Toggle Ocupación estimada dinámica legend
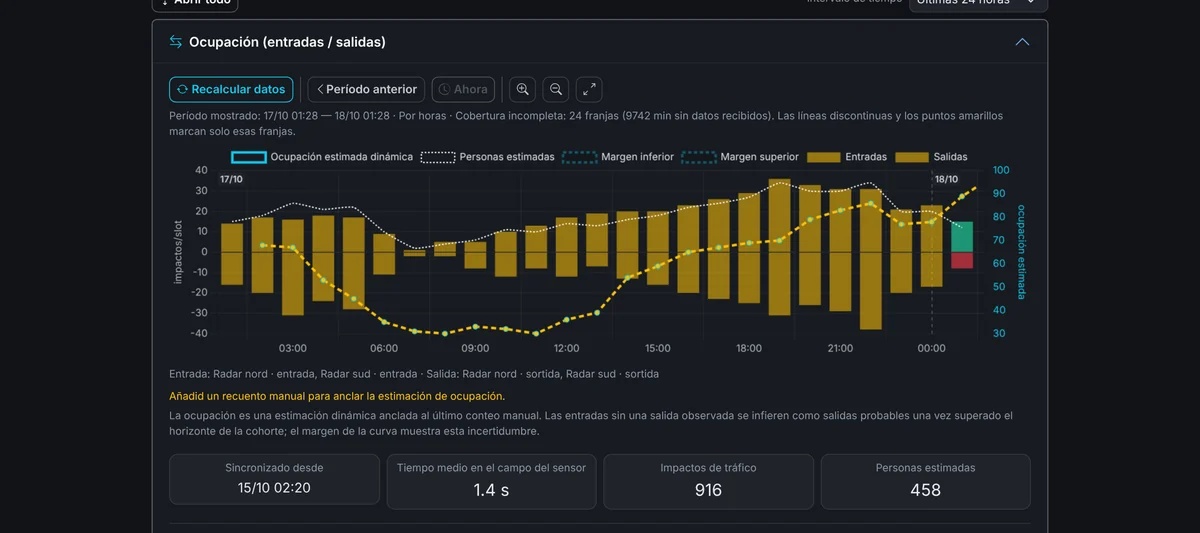 322,157
